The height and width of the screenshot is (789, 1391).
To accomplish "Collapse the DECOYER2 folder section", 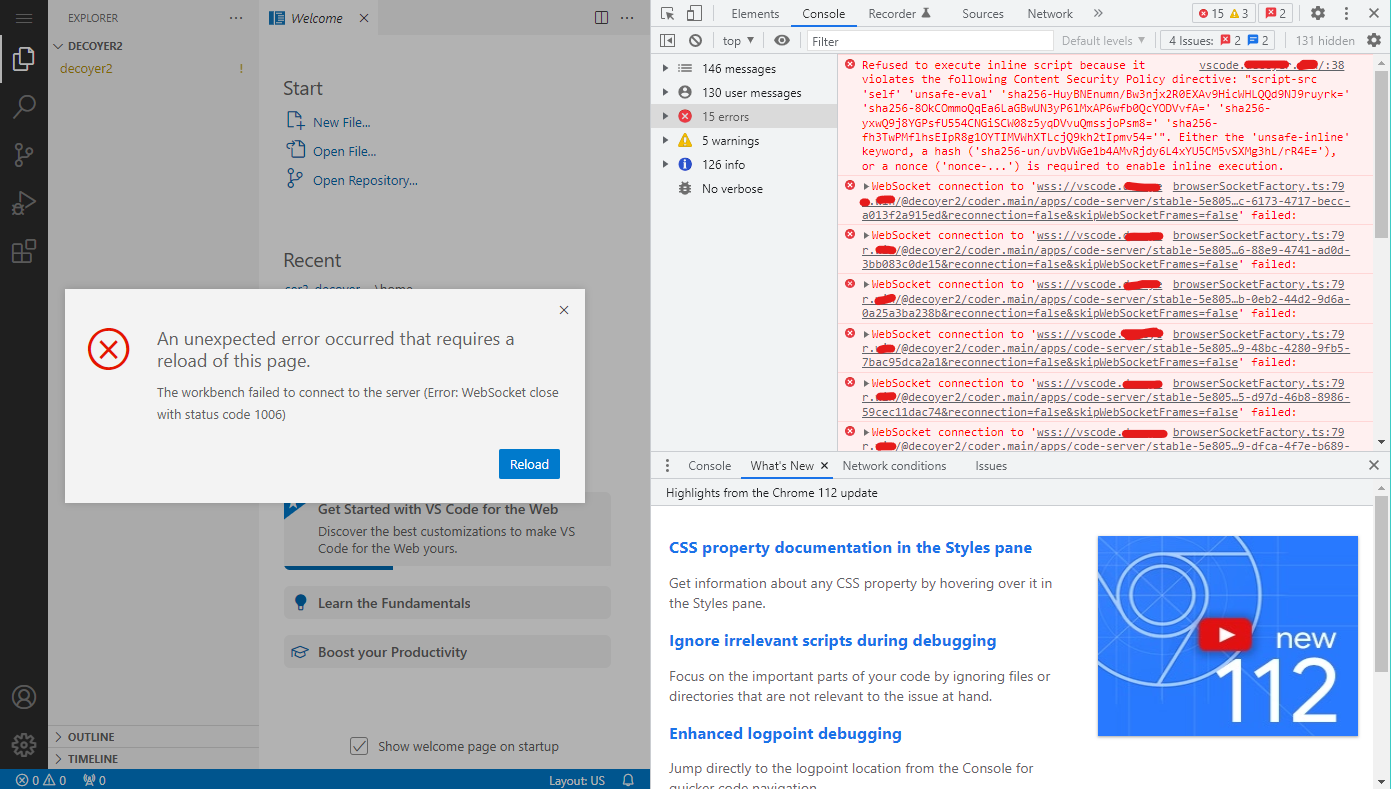I will pos(153,46).
